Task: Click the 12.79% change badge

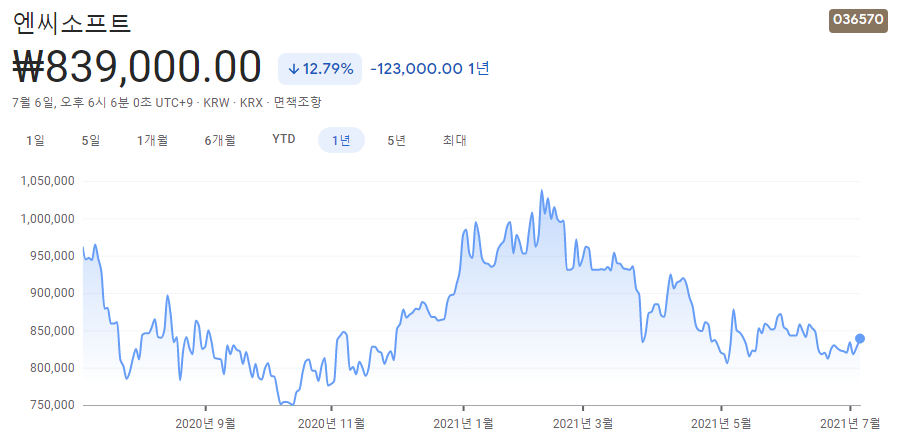Action: [320, 69]
